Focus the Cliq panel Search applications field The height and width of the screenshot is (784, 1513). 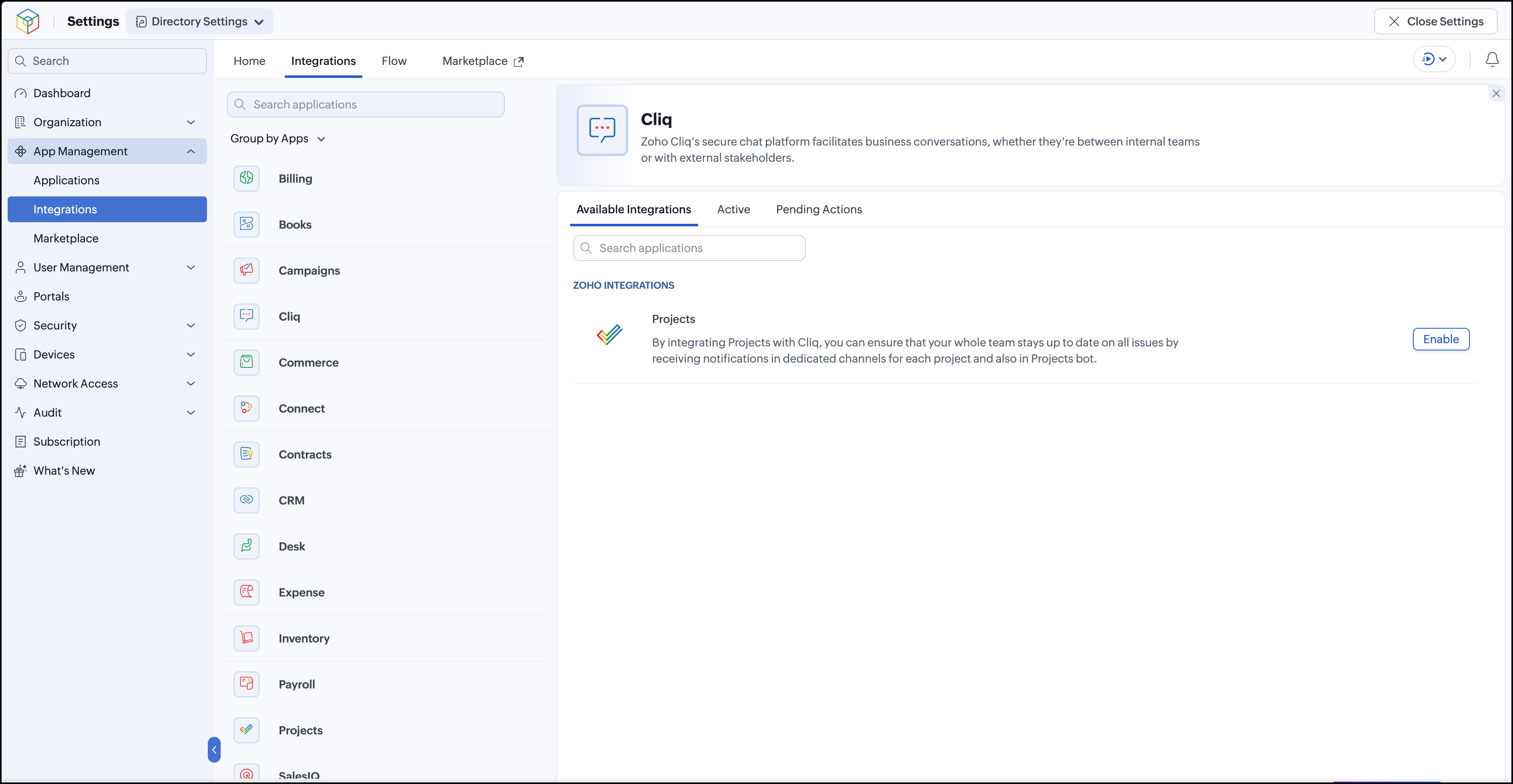pyautogui.click(x=689, y=248)
